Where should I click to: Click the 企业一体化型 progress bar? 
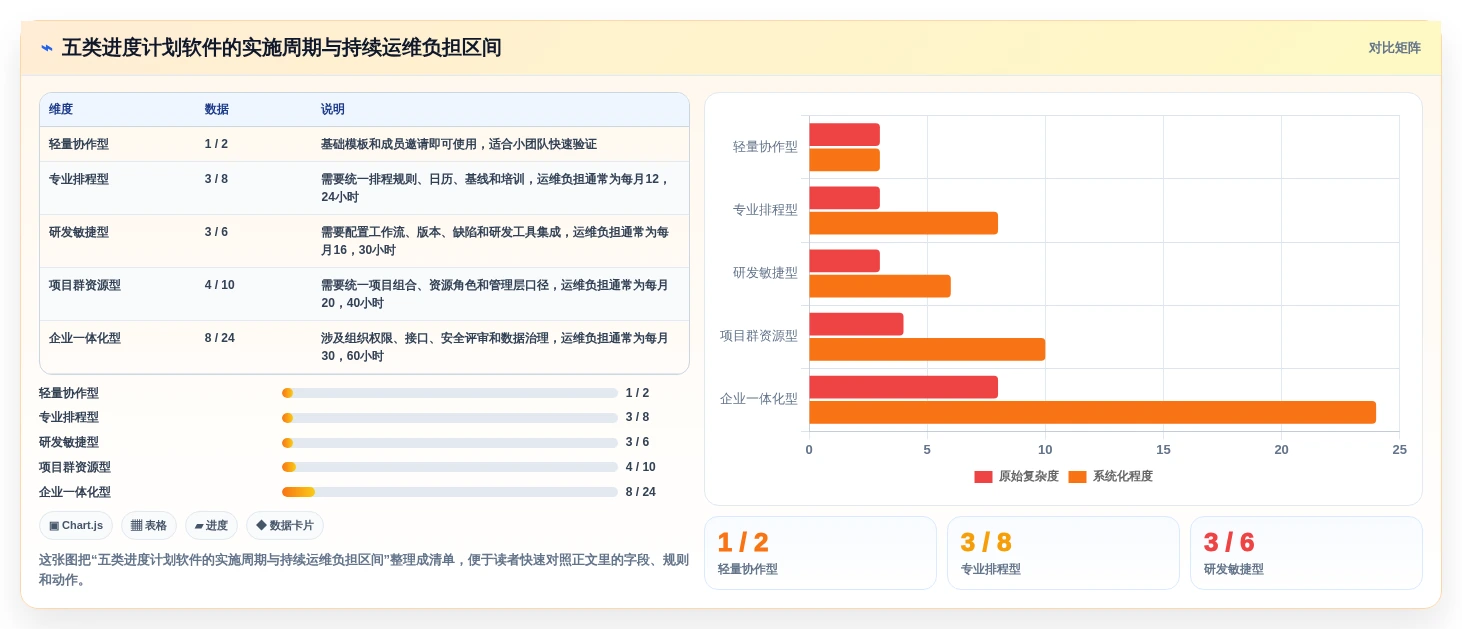tap(450, 492)
